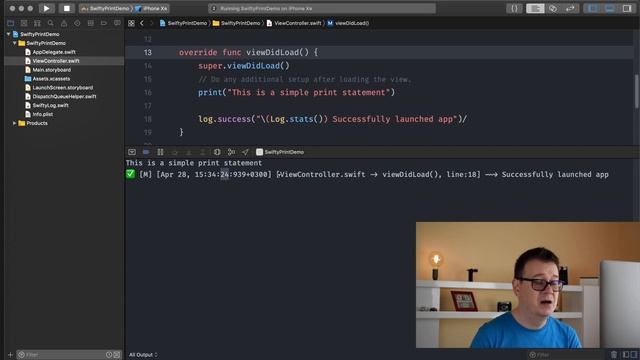
Task: Open the related items grid menu
Action: point(131,23)
